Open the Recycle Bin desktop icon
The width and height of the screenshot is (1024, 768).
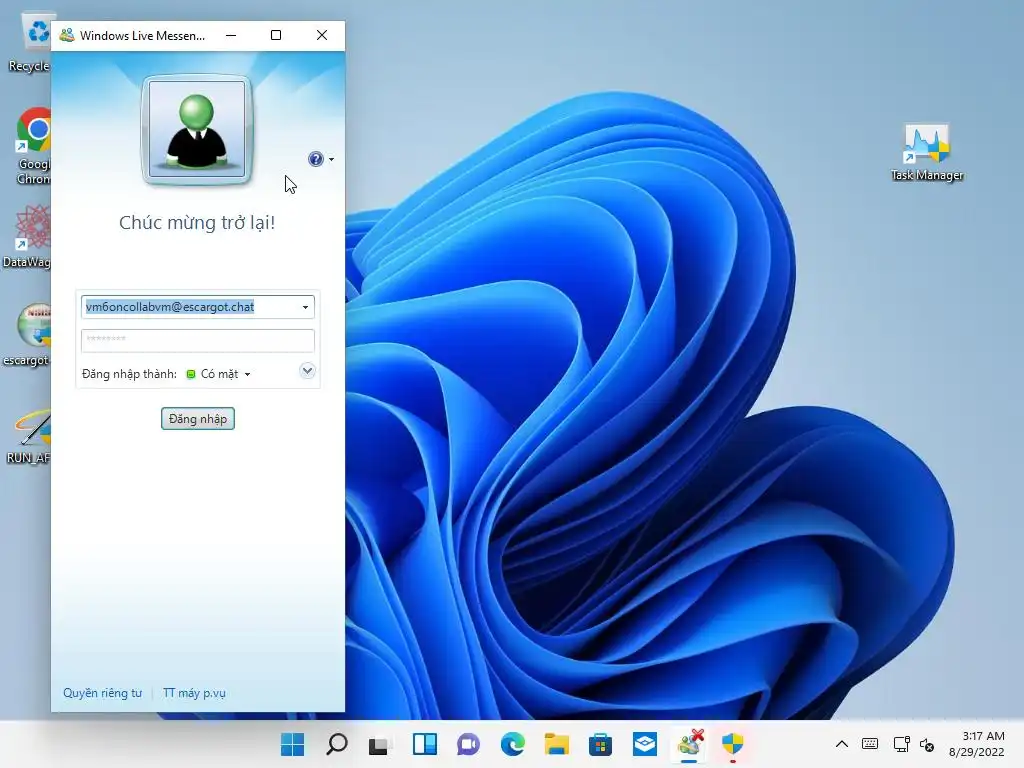[x=29, y=44]
